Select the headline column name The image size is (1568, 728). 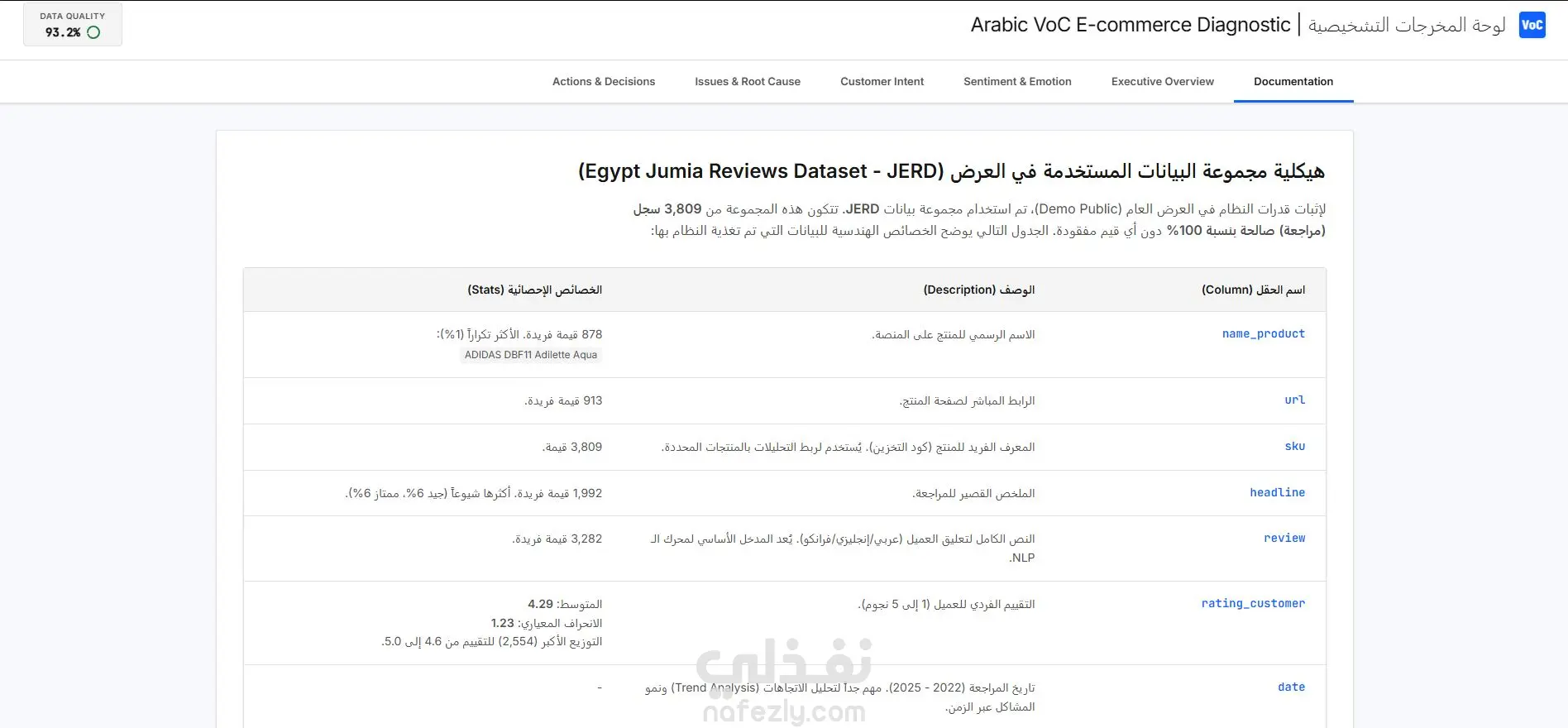[1278, 493]
